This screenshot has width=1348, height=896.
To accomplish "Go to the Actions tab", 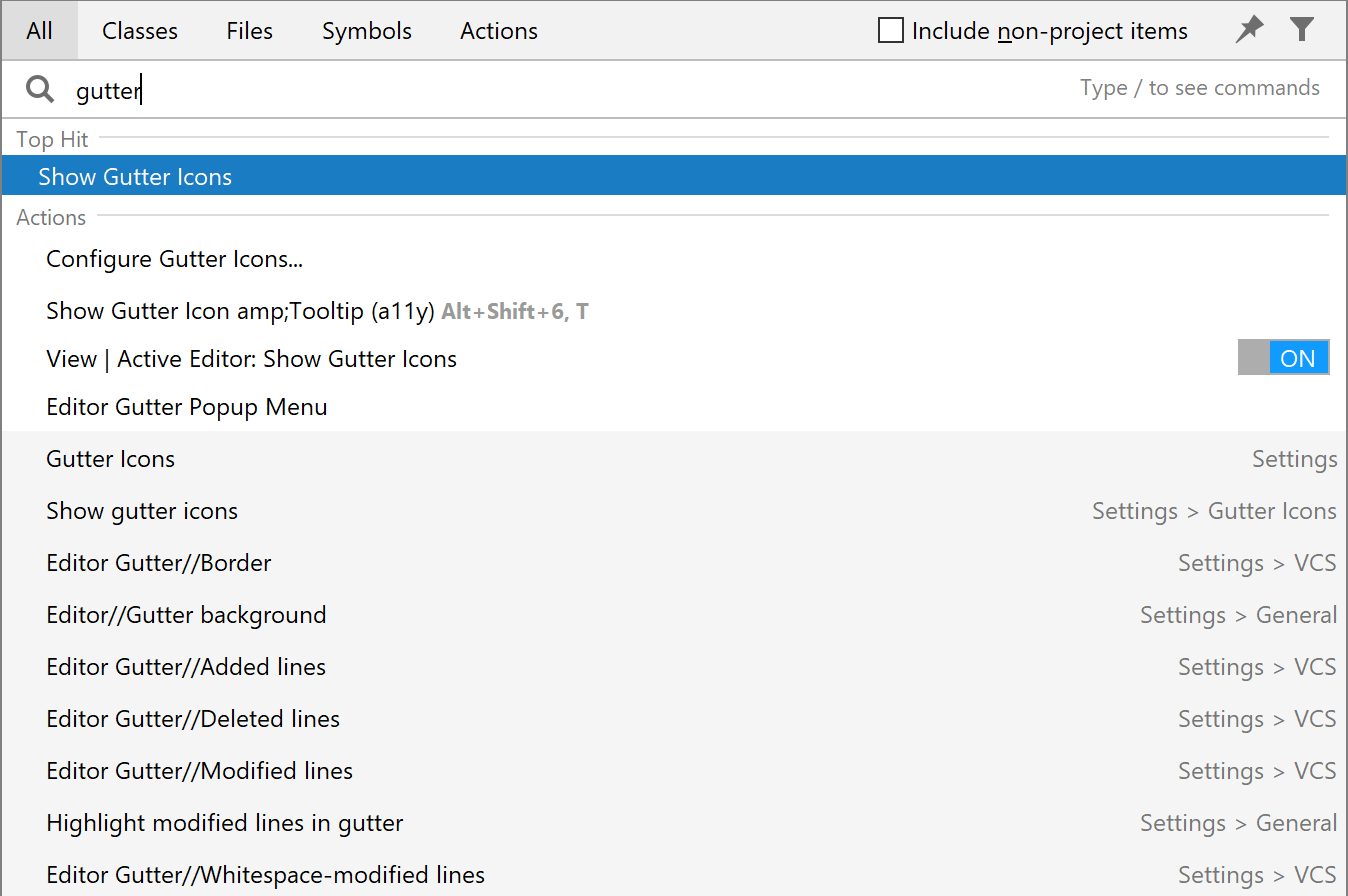I will coord(499,31).
